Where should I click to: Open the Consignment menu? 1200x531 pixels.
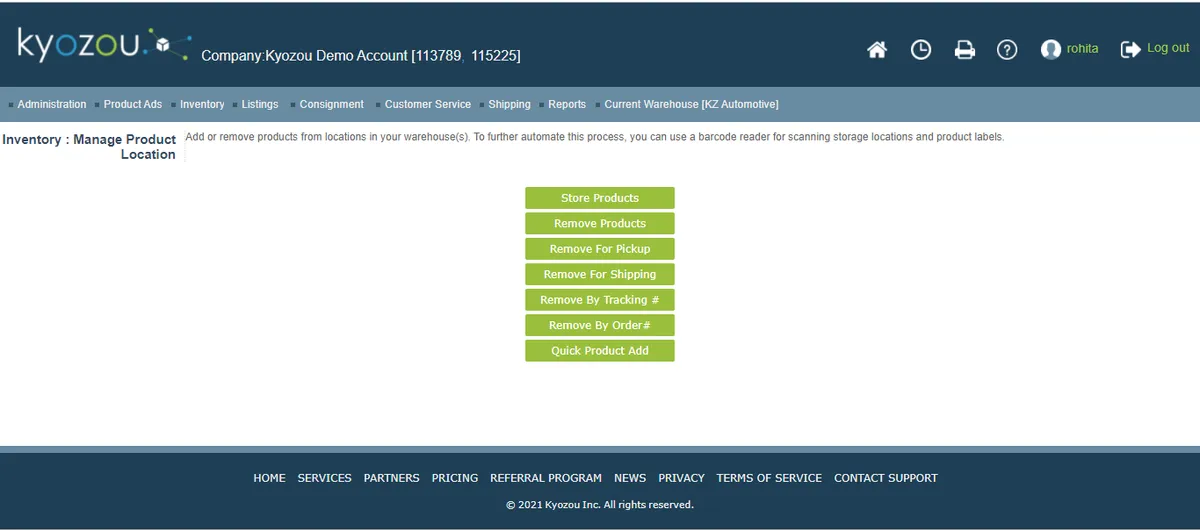[332, 104]
